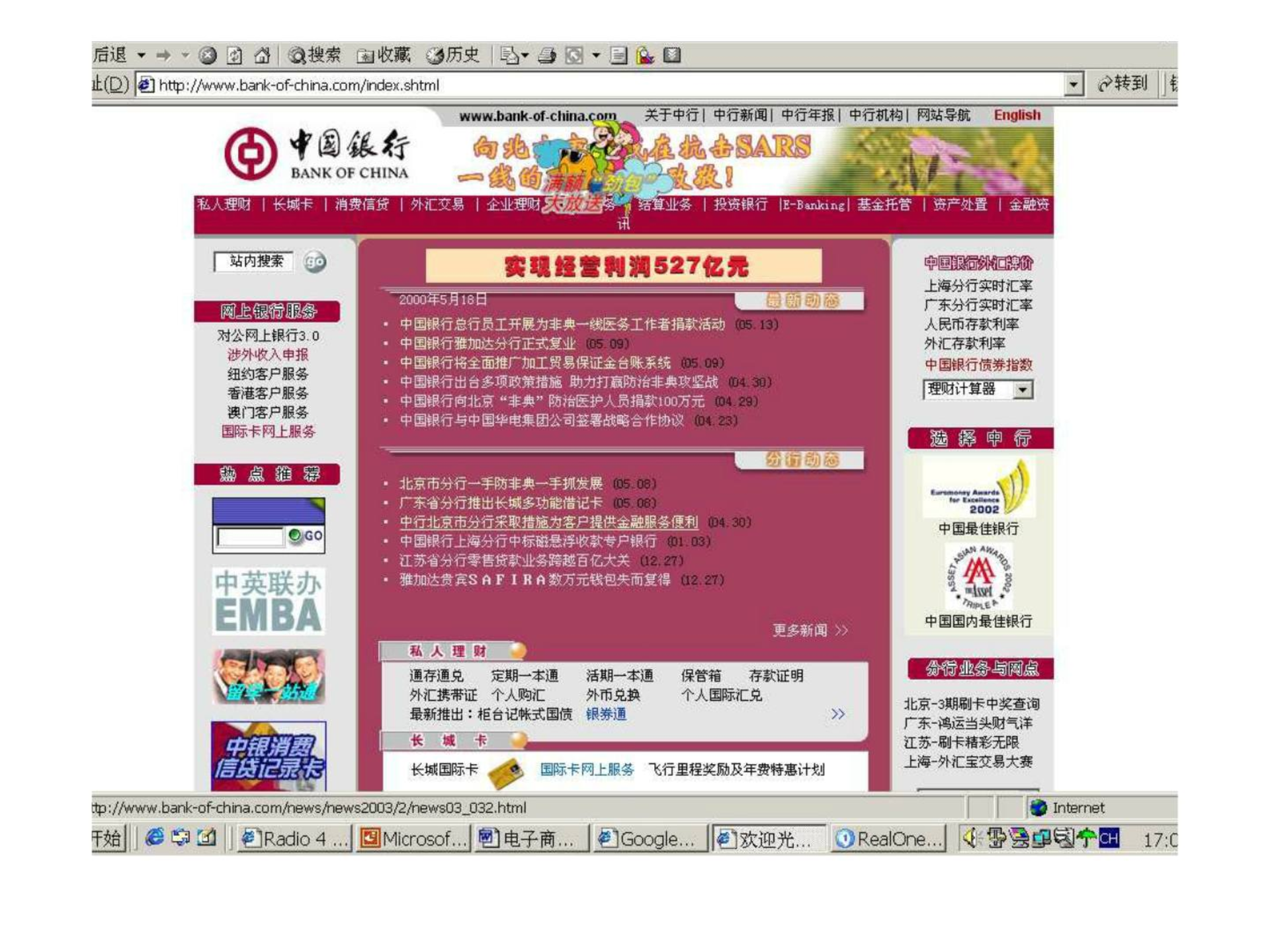Image resolution: width=1270 pixels, height=952 pixels.
Task: Open the 中银消费信贷记录卡 banner
Action: (269, 756)
